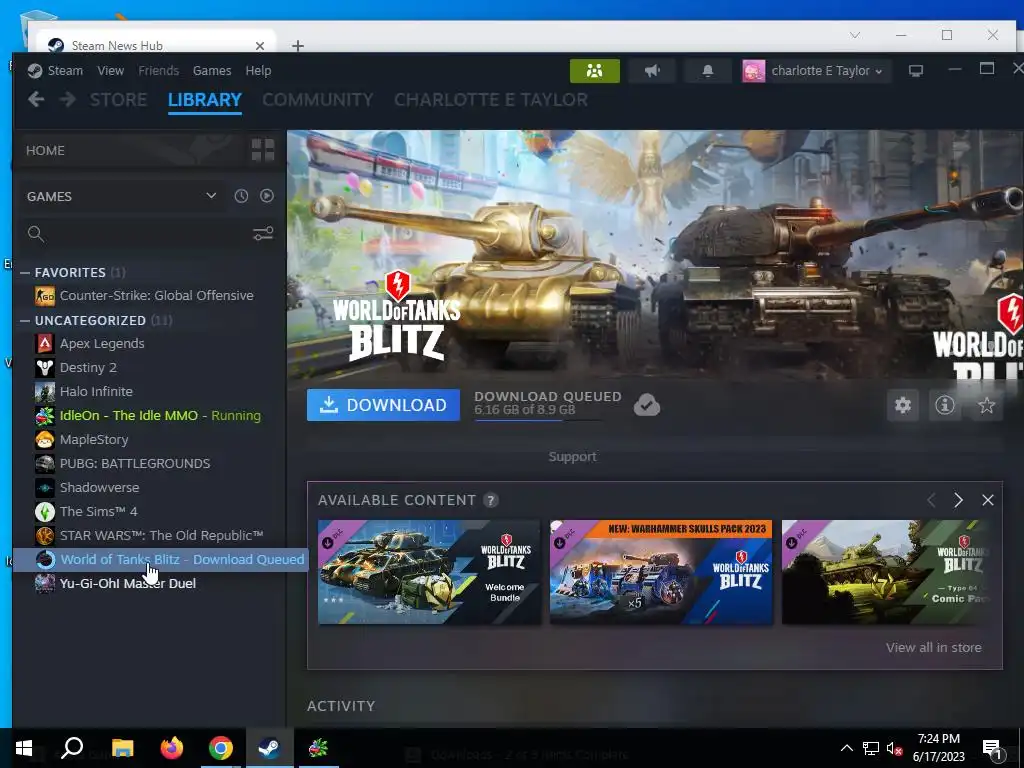The image size is (1024, 768).
Task: Open File Explorer from taskbar
Action: (x=122, y=748)
